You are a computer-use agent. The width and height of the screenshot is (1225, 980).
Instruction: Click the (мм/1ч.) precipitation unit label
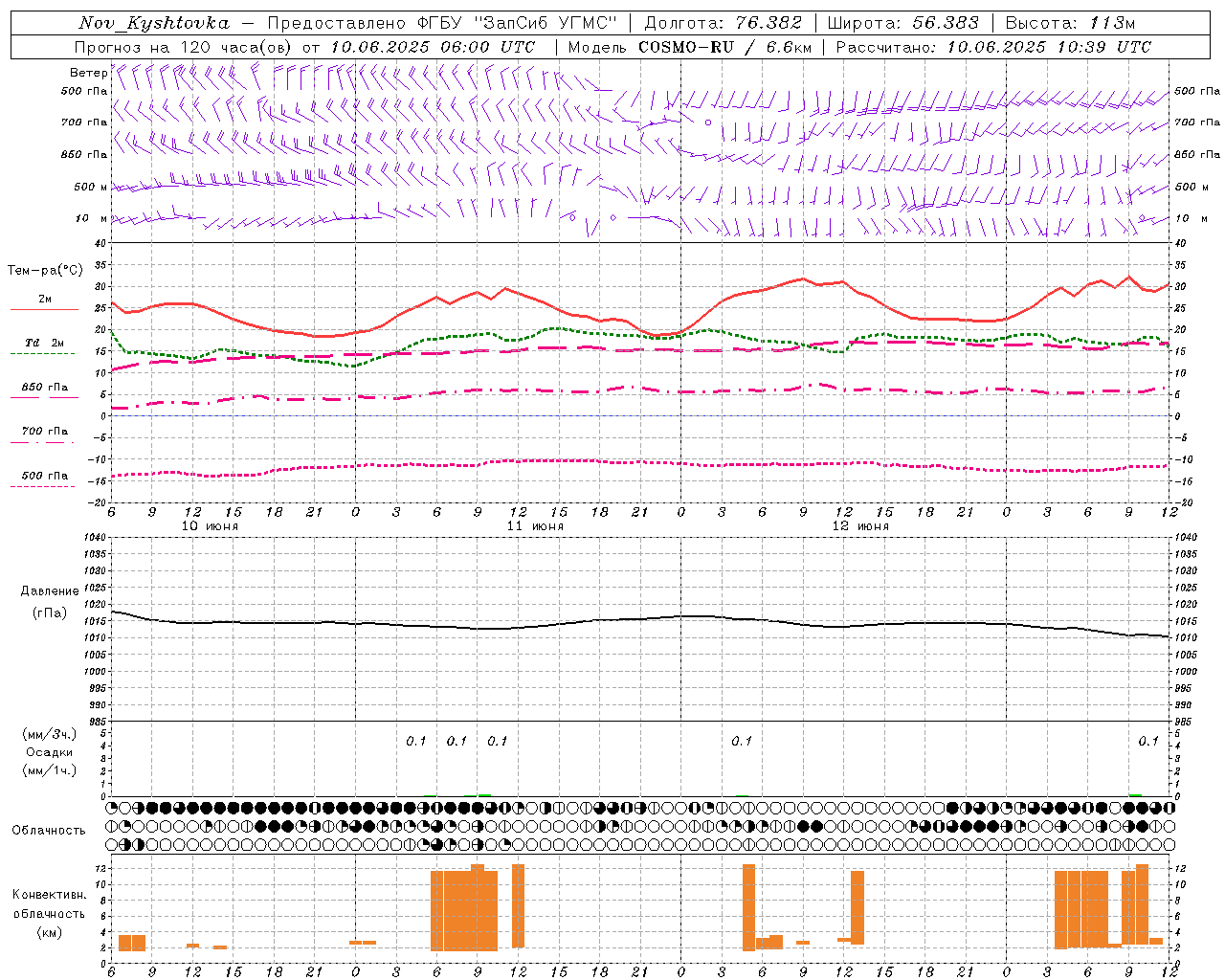49,770
